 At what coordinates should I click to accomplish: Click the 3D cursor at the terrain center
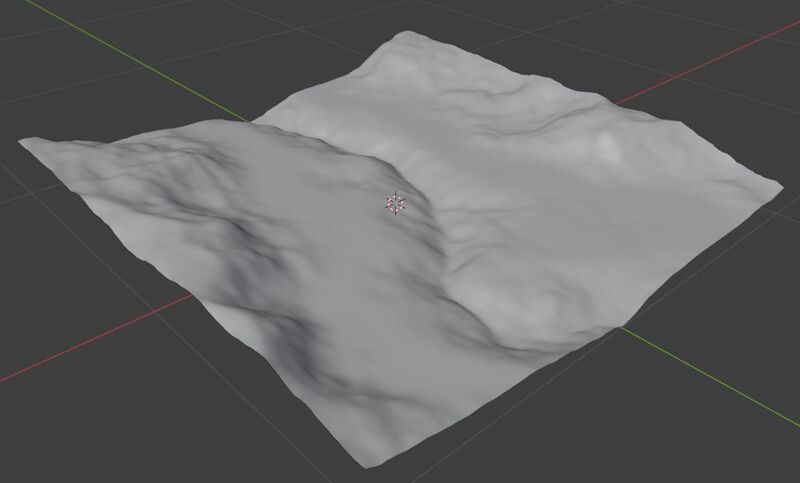[x=395, y=204]
